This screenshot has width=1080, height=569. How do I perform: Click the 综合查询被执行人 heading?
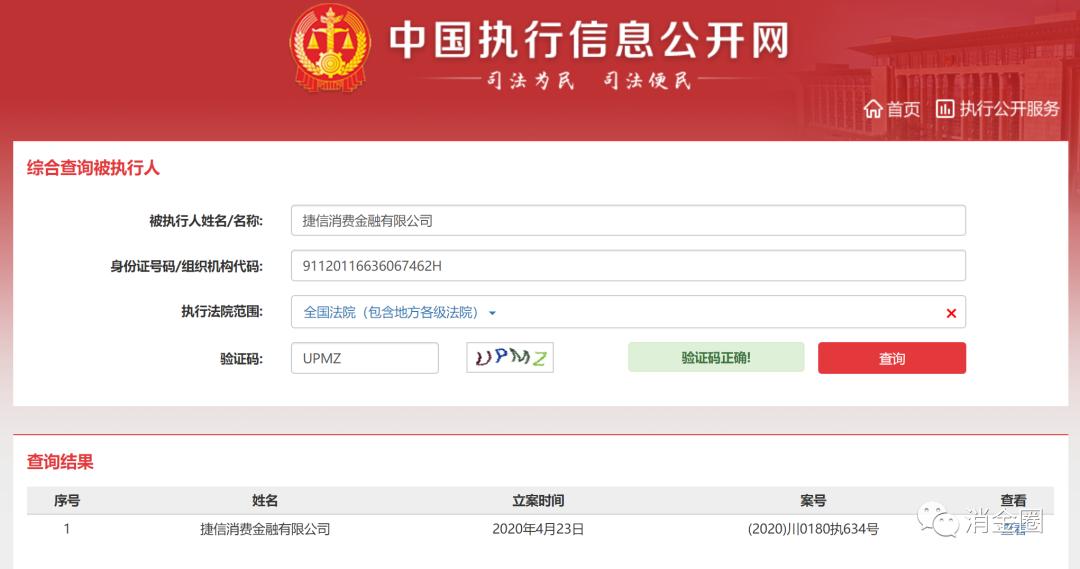[x=93, y=167]
